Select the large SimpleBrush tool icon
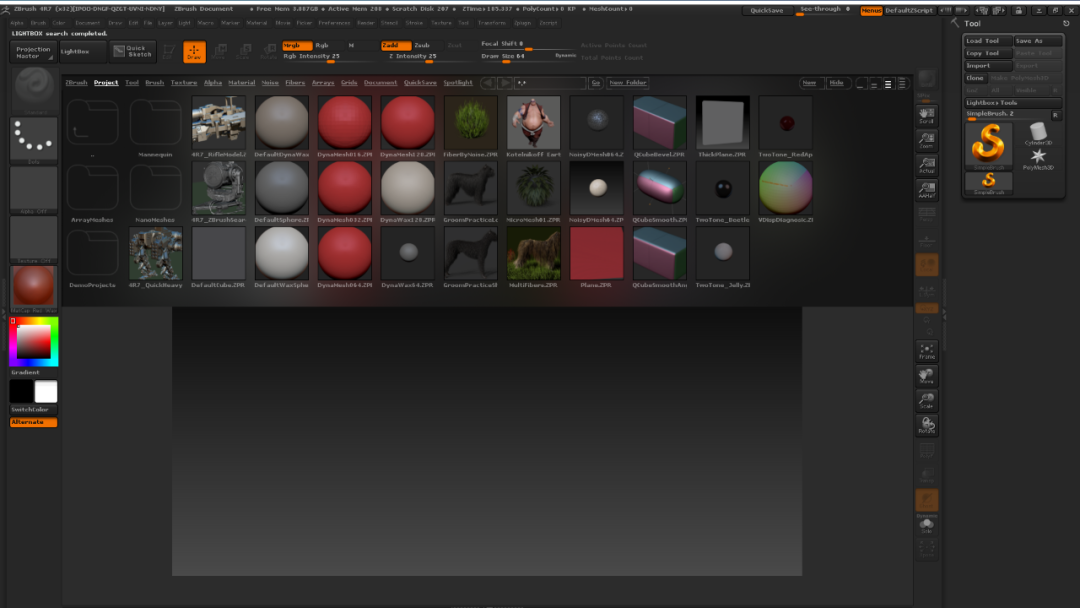The height and width of the screenshot is (608, 1080). 988,145
